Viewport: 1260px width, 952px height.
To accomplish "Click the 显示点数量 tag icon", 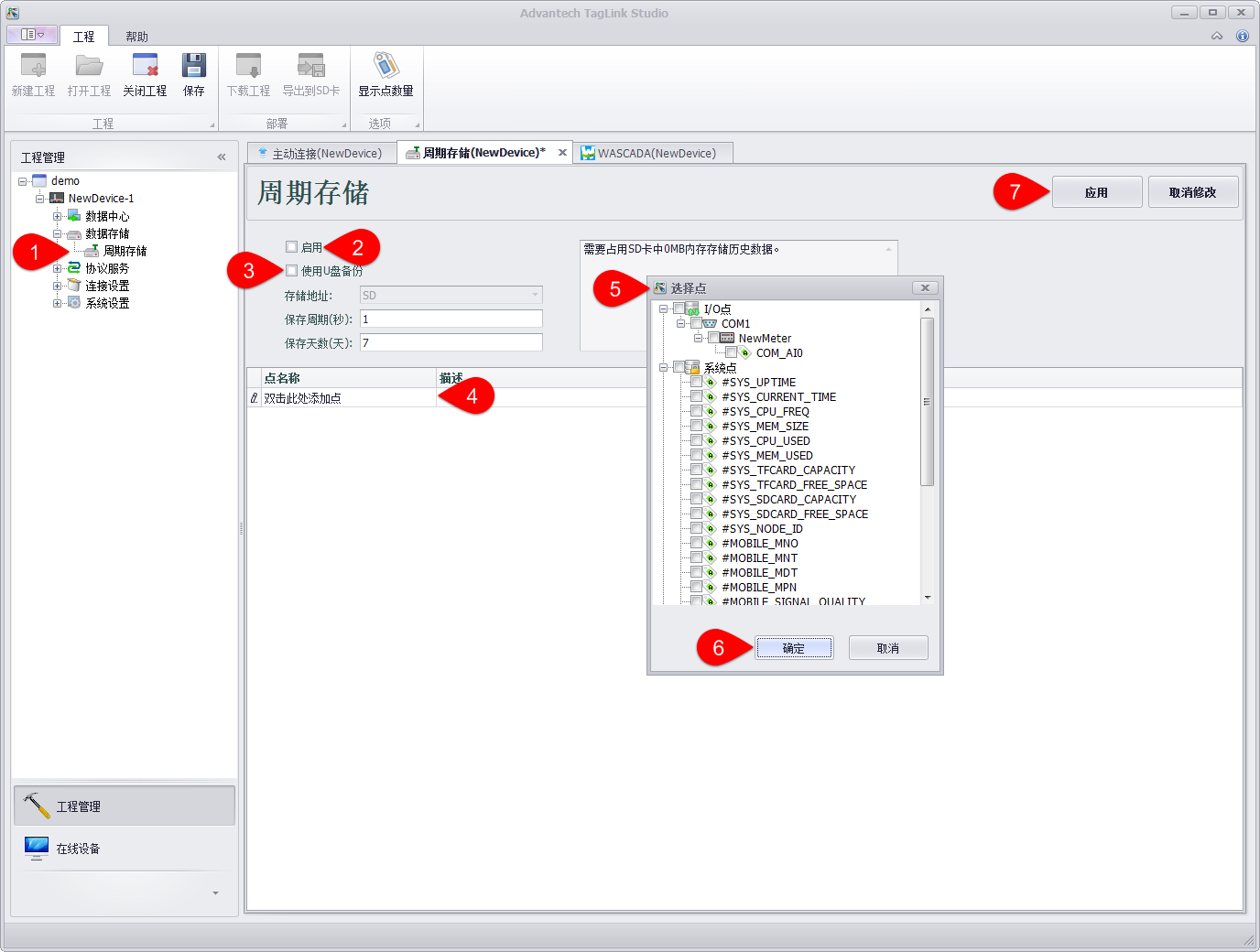I will point(386,67).
